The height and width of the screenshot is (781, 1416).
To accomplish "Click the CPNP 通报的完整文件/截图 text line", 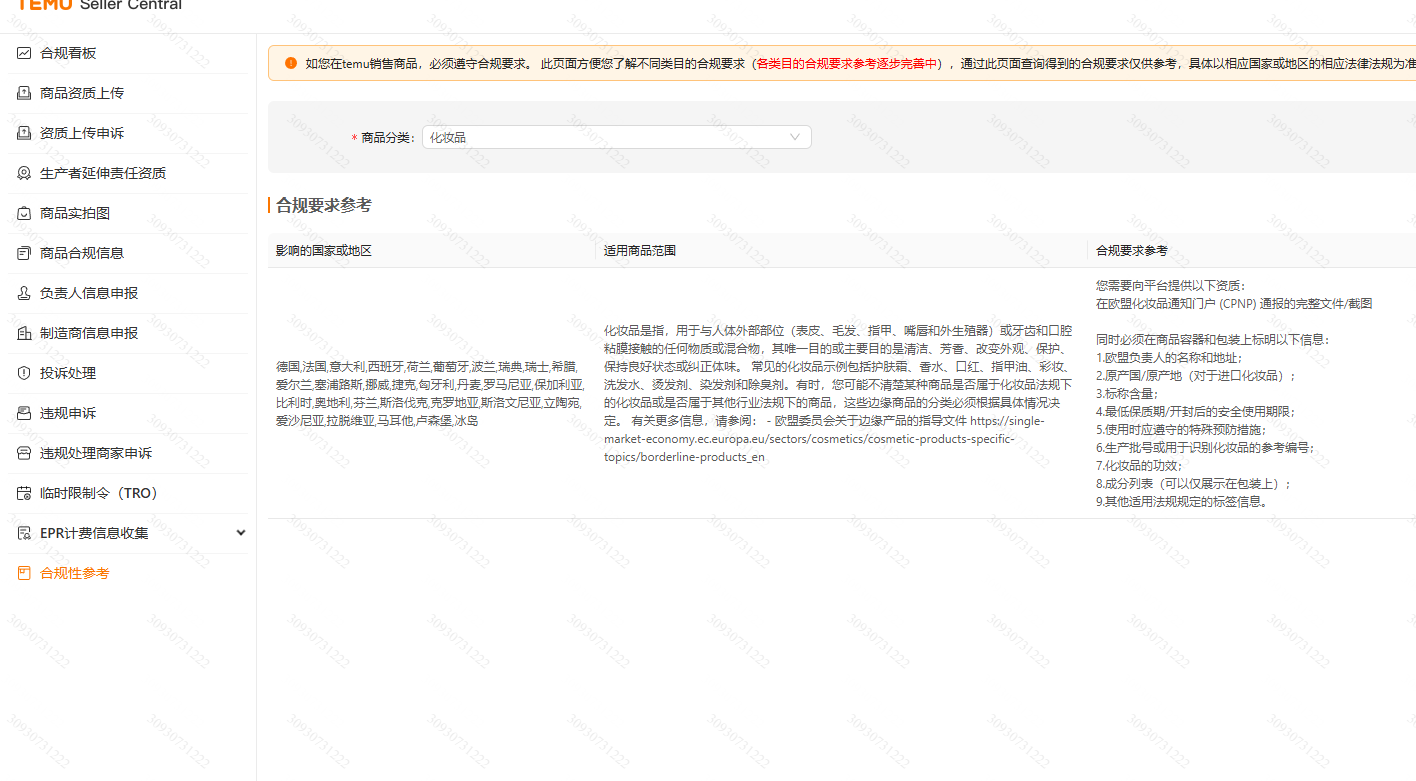I will click(x=1234, y=303).
